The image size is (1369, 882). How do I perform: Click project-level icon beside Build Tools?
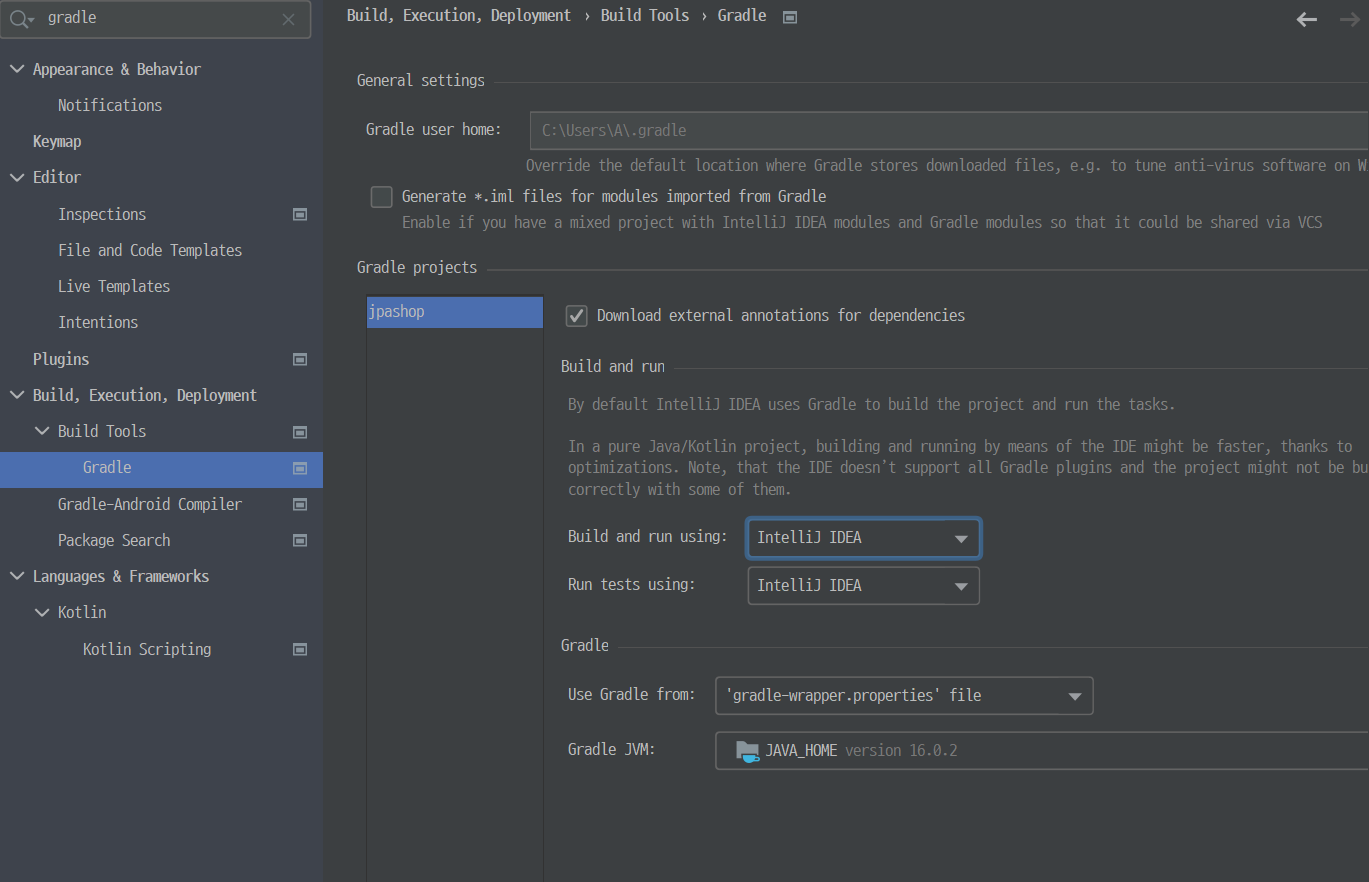click(299, 432)
